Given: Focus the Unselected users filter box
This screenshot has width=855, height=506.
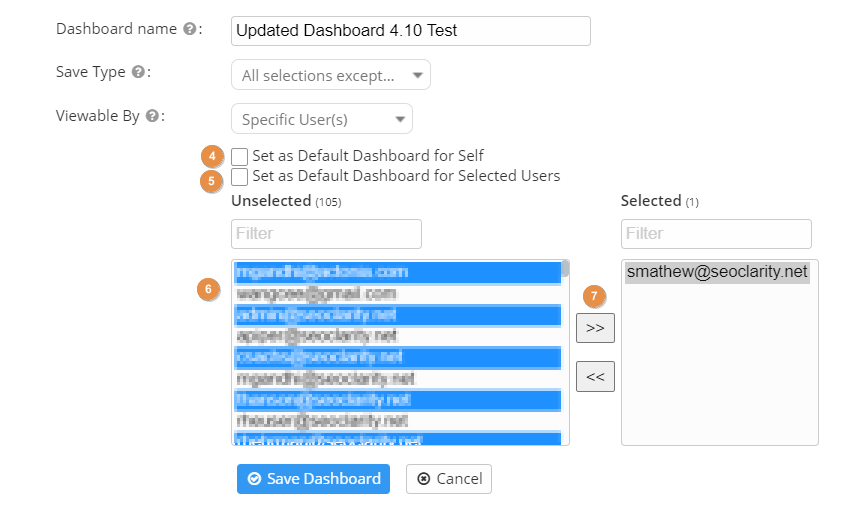Looking at the screenshot, I should pos(326,233).
